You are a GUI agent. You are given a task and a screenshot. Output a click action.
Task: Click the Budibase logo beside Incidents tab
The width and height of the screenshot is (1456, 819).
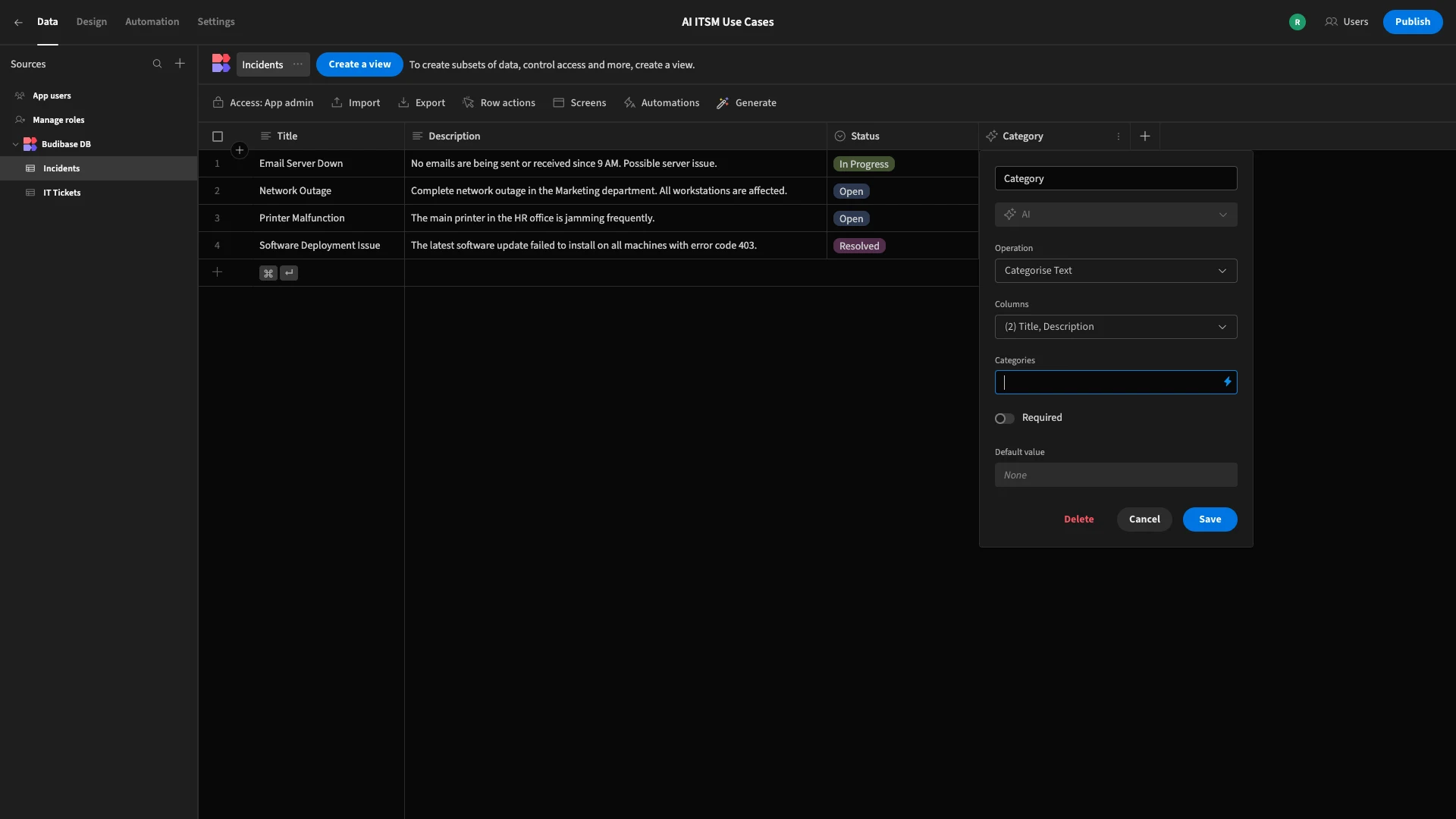tap(221, 64)
